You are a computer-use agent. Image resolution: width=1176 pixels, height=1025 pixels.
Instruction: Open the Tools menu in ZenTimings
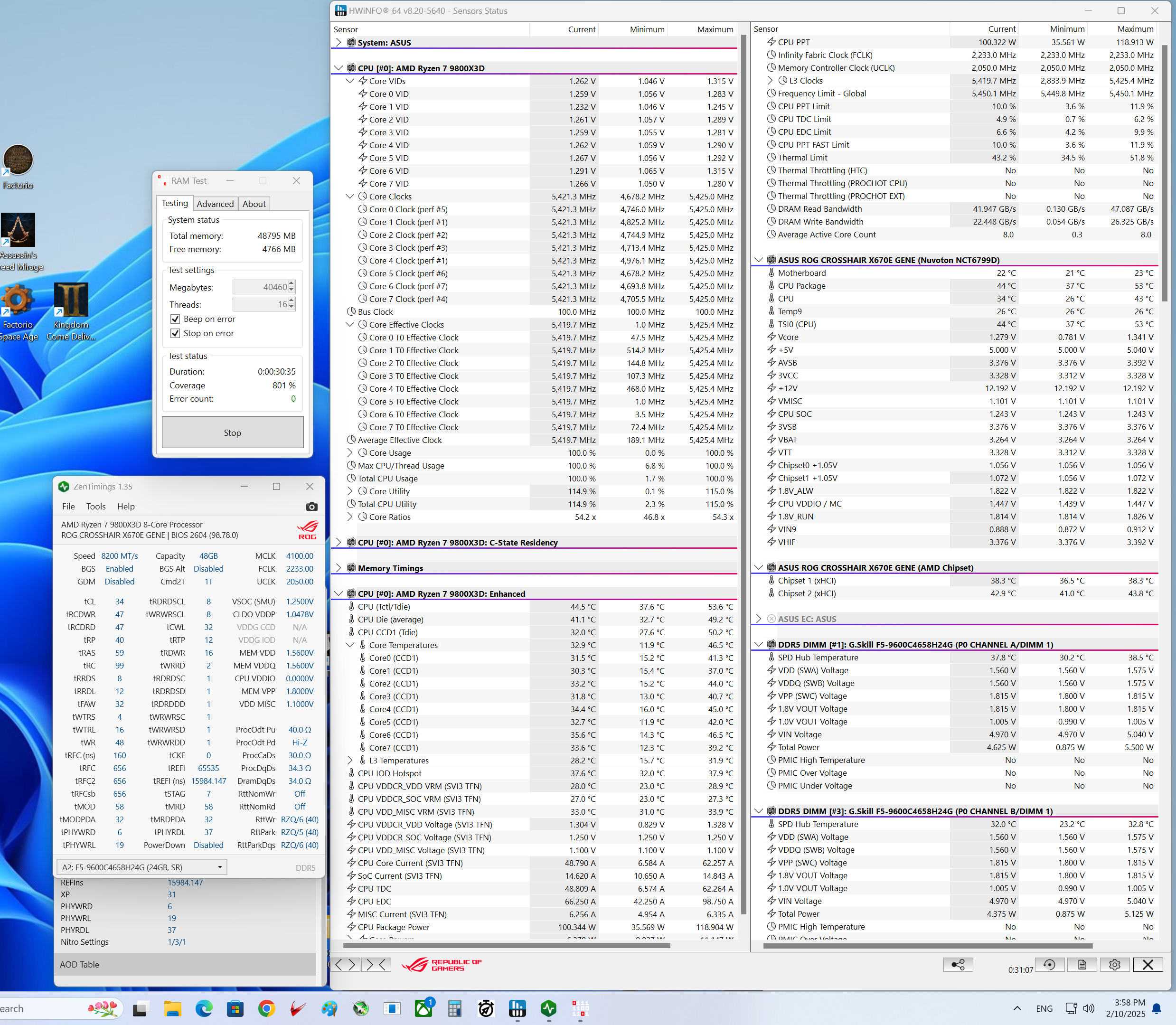(x=95, y=506)
